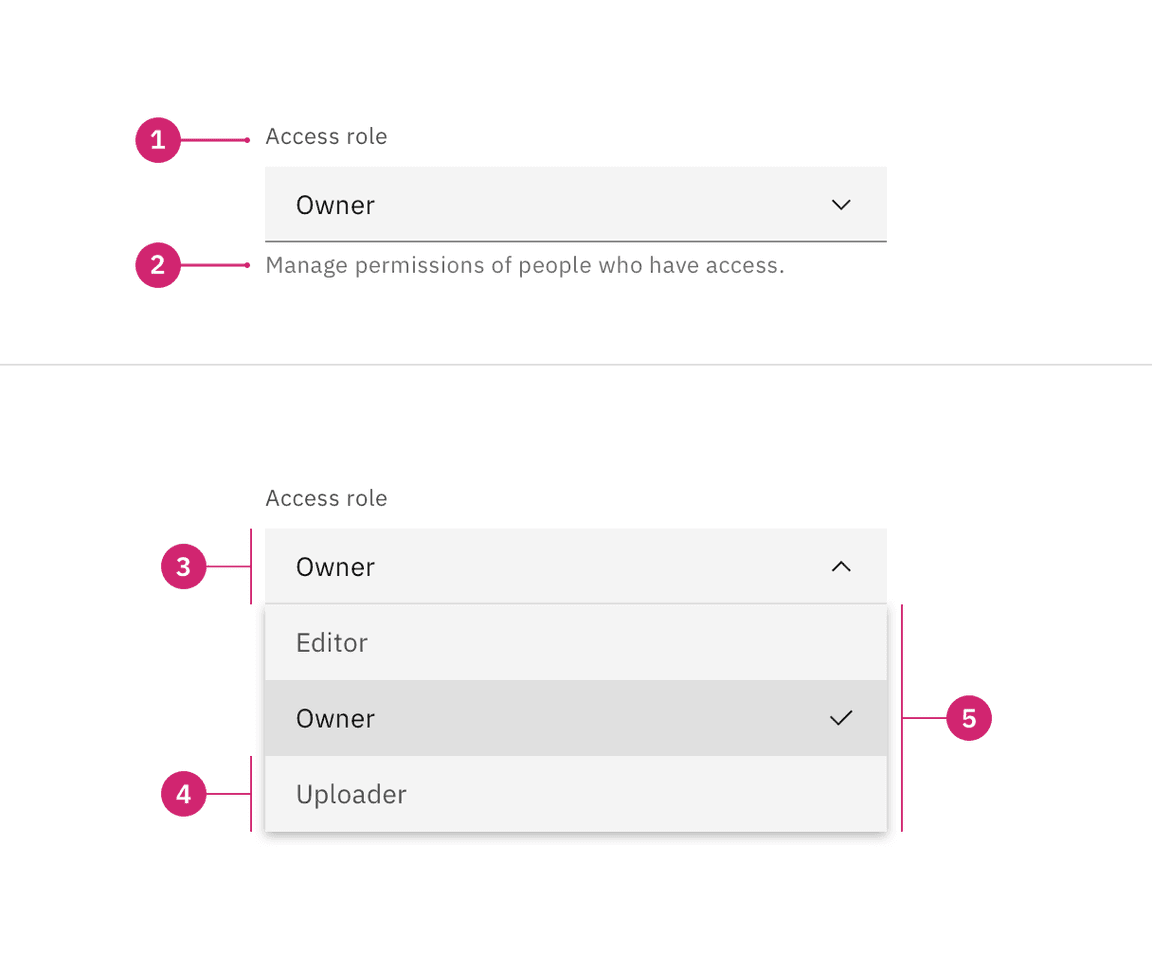Viewport: 1152px width, 970px height.
Task: Expand the closed dropdown using its down chevron
Action: pos(841,205)
